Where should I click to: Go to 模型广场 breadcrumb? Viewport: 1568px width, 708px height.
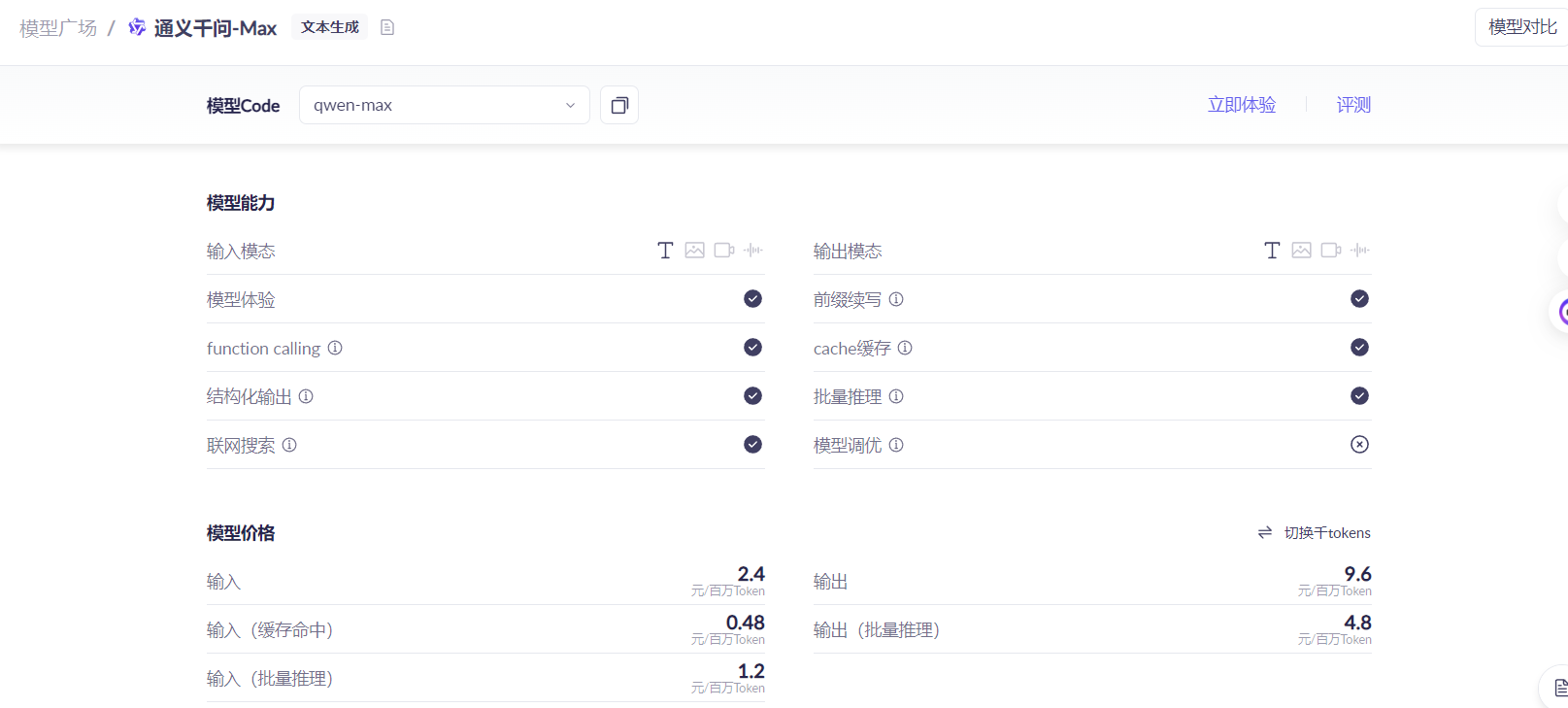(x=58, y=28)
